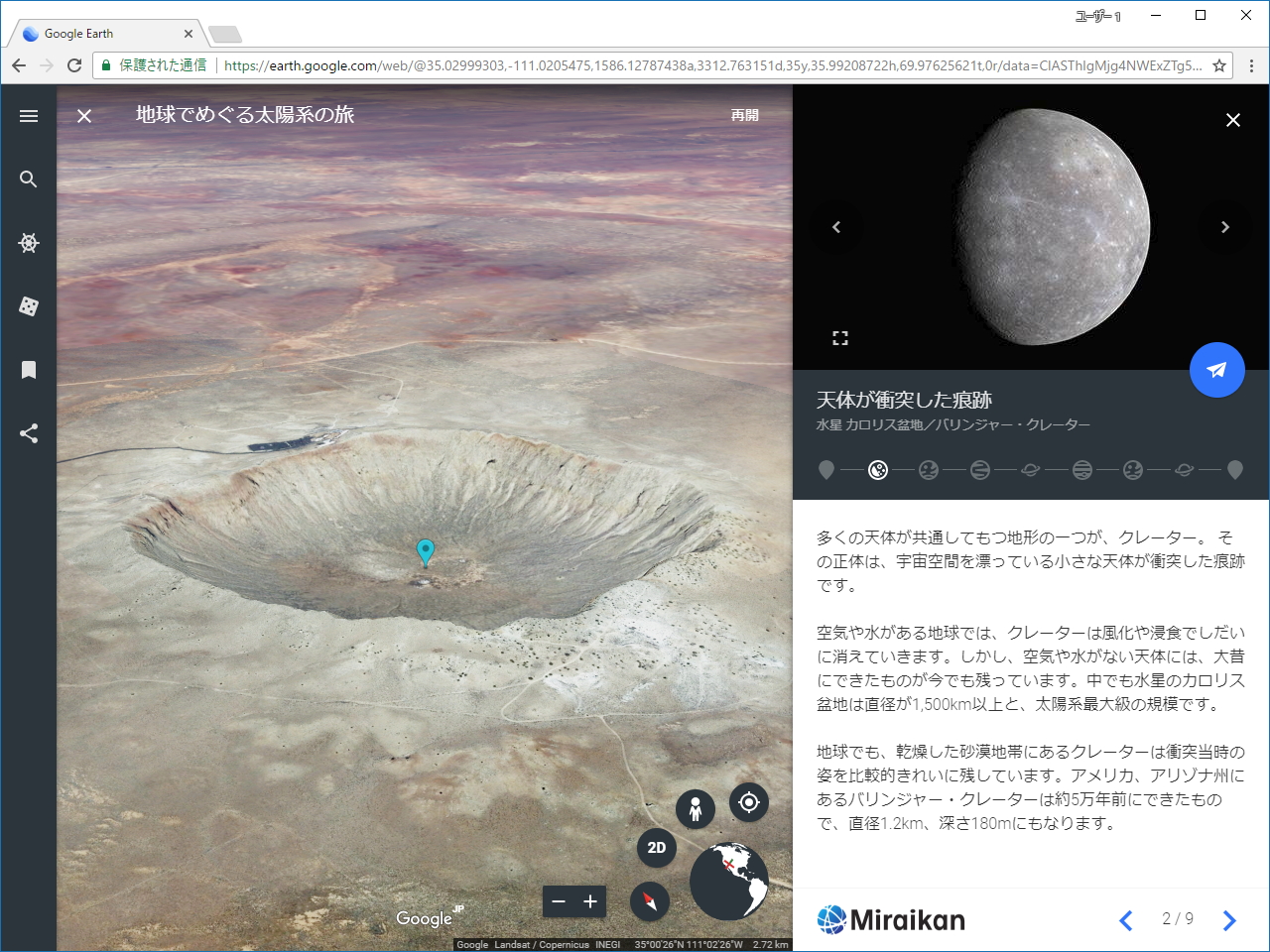Share the current view
This screenshot has width=1270, height=952.
[28, 433]
